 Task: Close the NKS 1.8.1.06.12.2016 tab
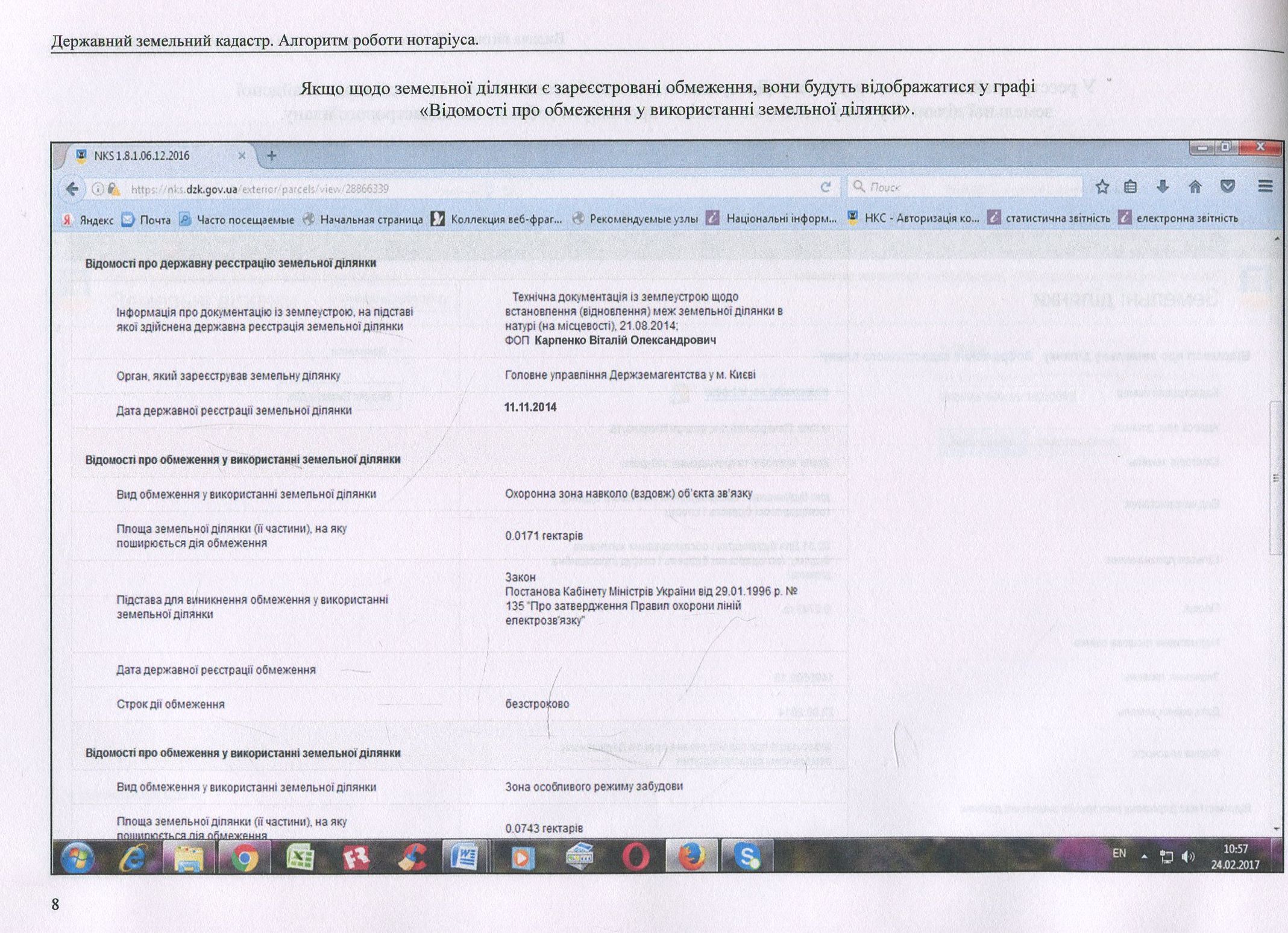click(x=241, y=155)
